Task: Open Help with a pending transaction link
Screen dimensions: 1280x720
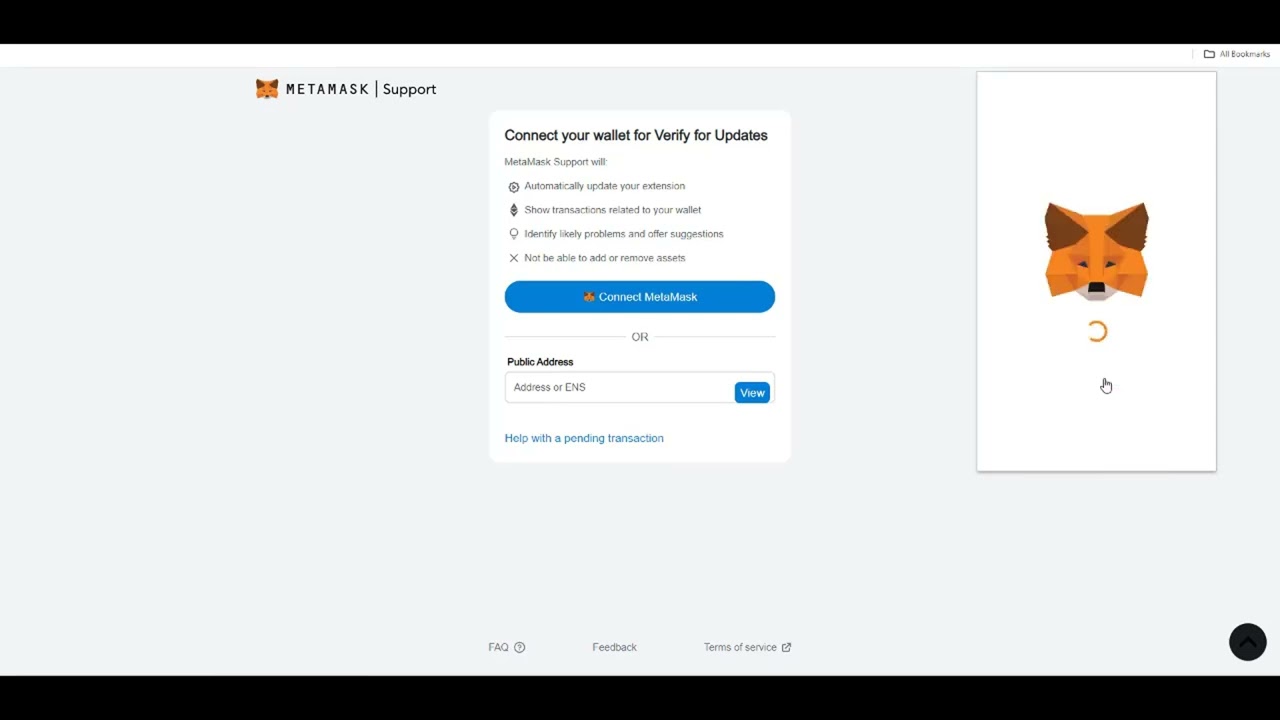Action: [584, 438]
